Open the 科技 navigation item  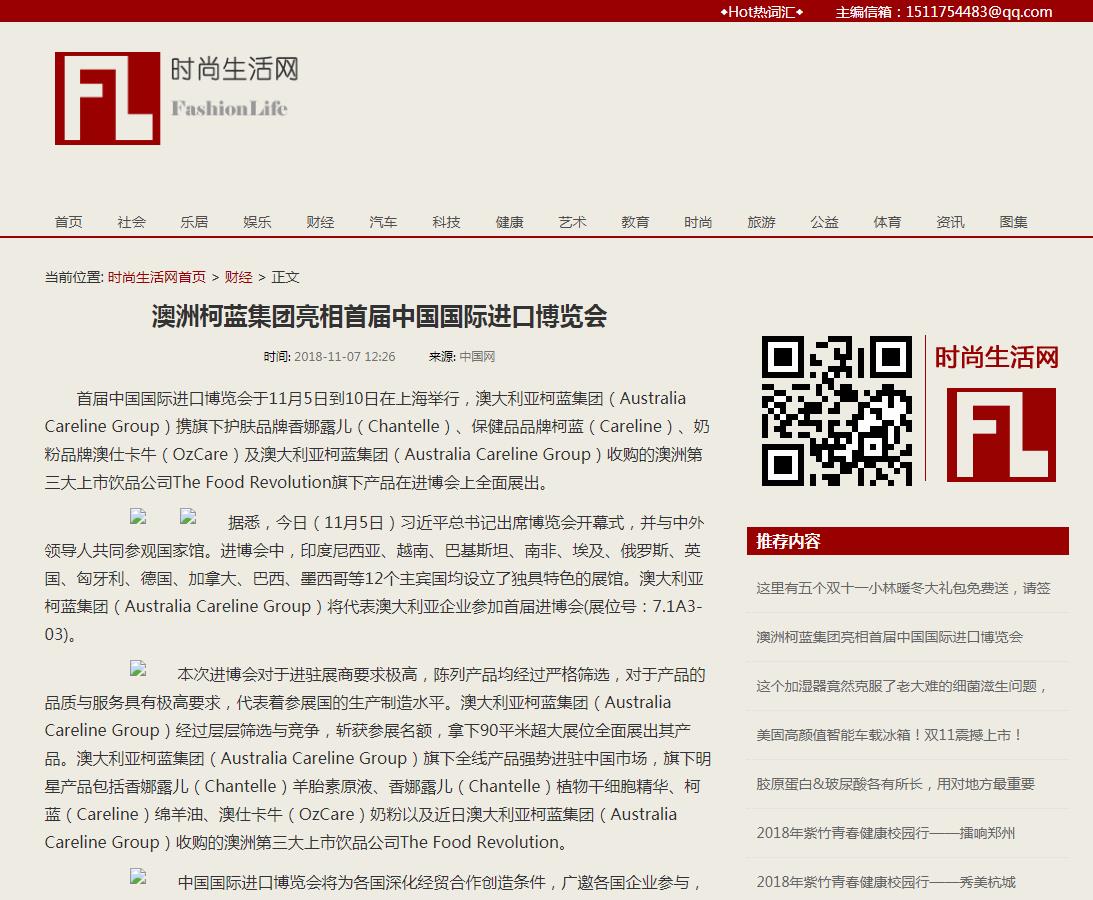coord(446,222)
